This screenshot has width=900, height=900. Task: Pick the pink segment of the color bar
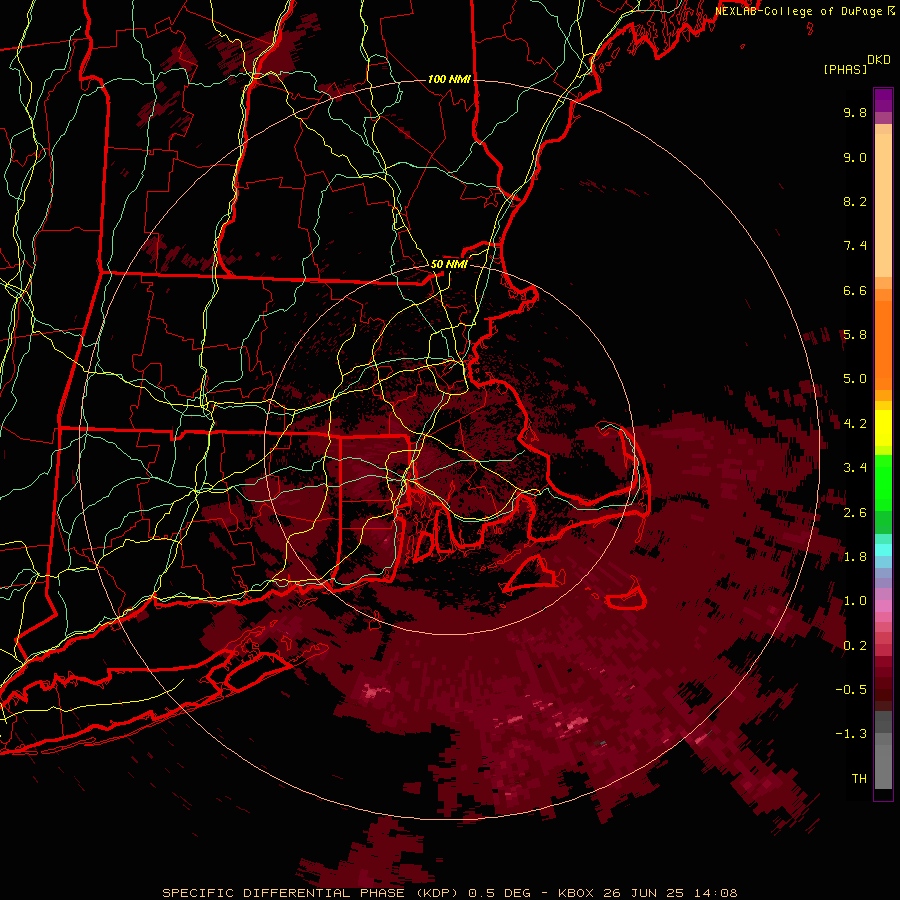click(x=883, y=606)
